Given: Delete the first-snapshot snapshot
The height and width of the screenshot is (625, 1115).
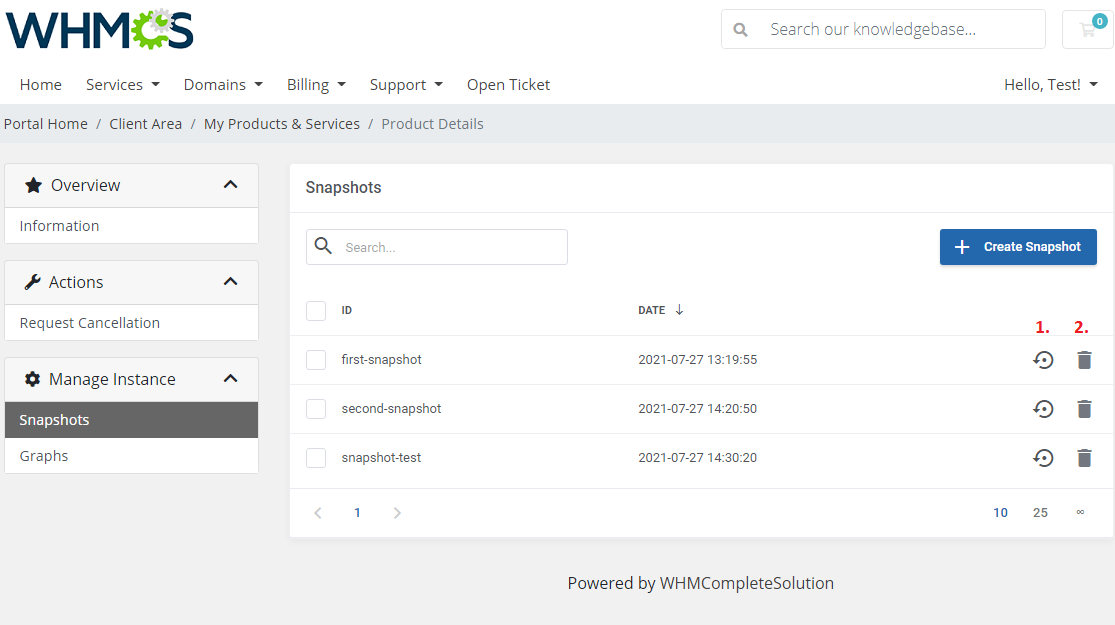Looking at the screenshot, I should [1084, 360].
